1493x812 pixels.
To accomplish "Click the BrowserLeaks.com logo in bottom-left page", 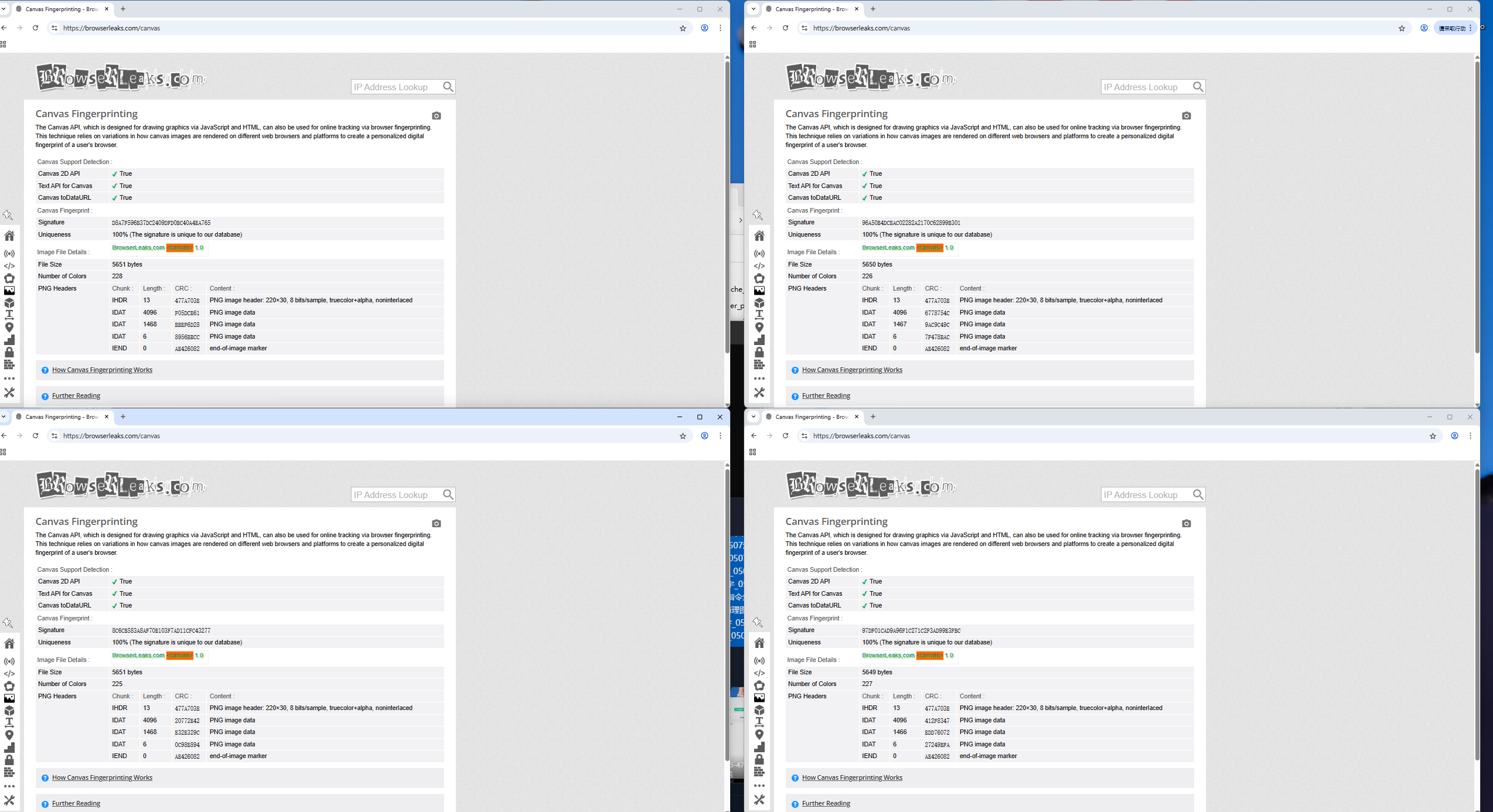I will (121, 486).
